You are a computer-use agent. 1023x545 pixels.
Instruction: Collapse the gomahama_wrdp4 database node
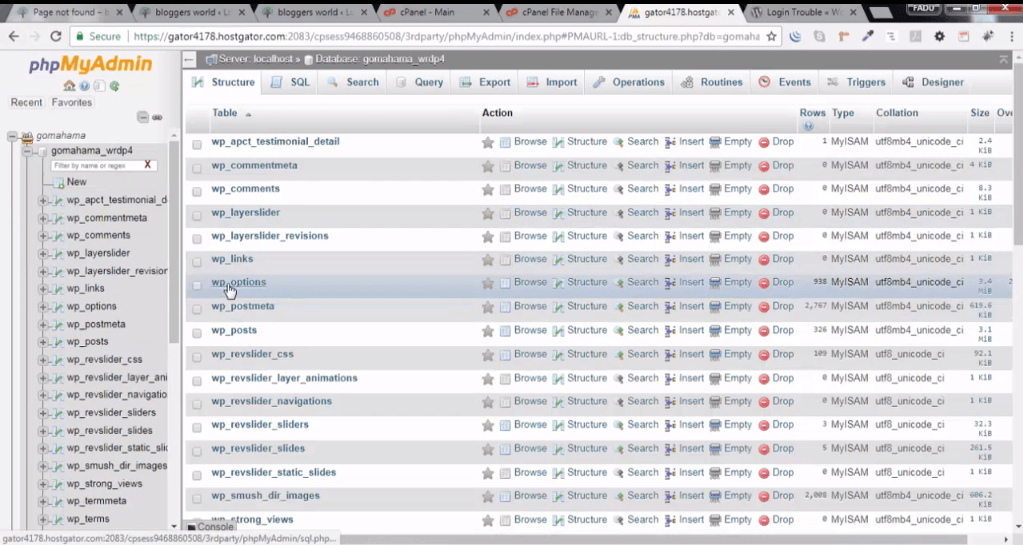[27, 151]
